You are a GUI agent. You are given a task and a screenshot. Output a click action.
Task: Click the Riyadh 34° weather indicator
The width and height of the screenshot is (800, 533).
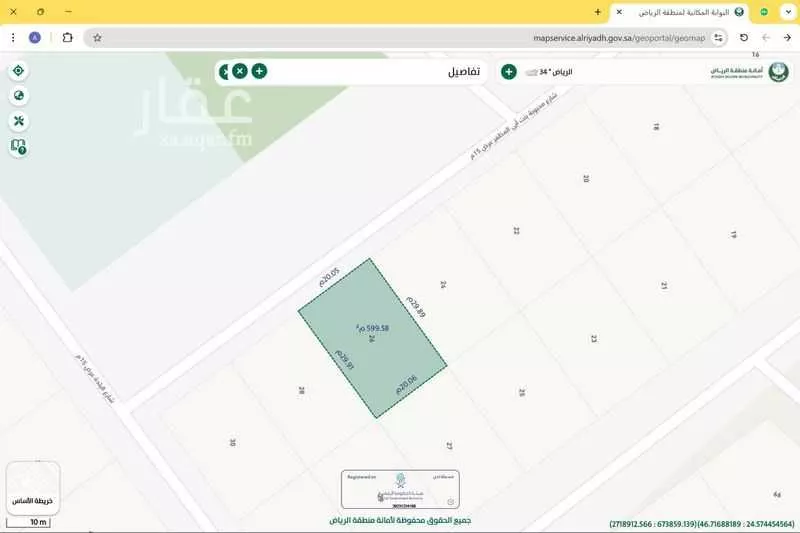549,72
